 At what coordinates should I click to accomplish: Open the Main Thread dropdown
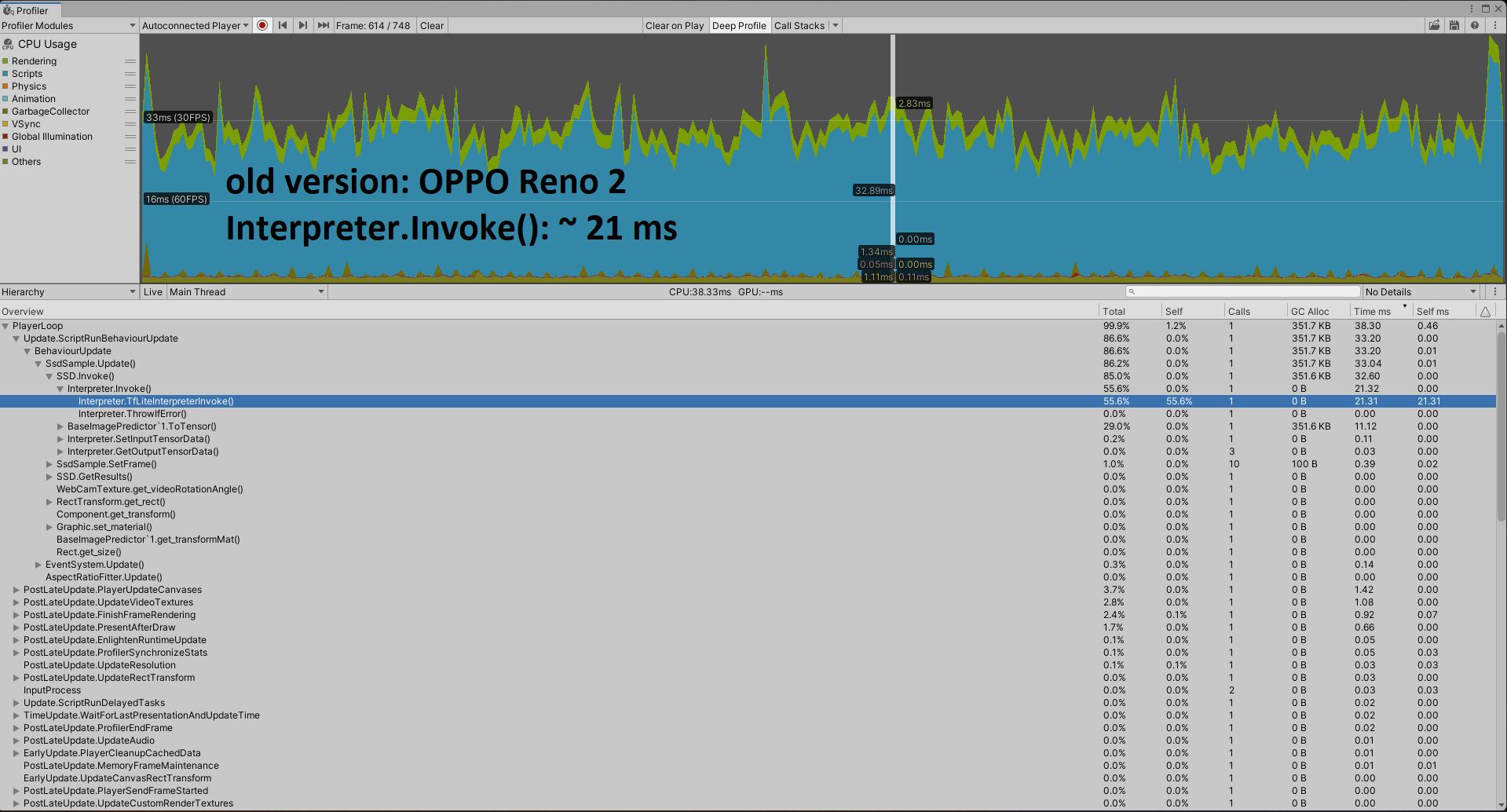point(246,291)
